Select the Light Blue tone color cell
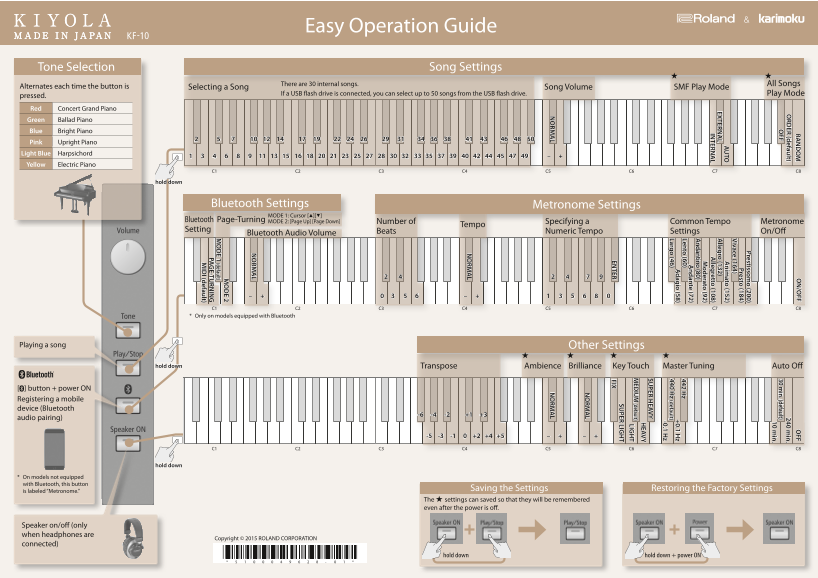This screenshot has height=578, width=818. tap(36, 153)
